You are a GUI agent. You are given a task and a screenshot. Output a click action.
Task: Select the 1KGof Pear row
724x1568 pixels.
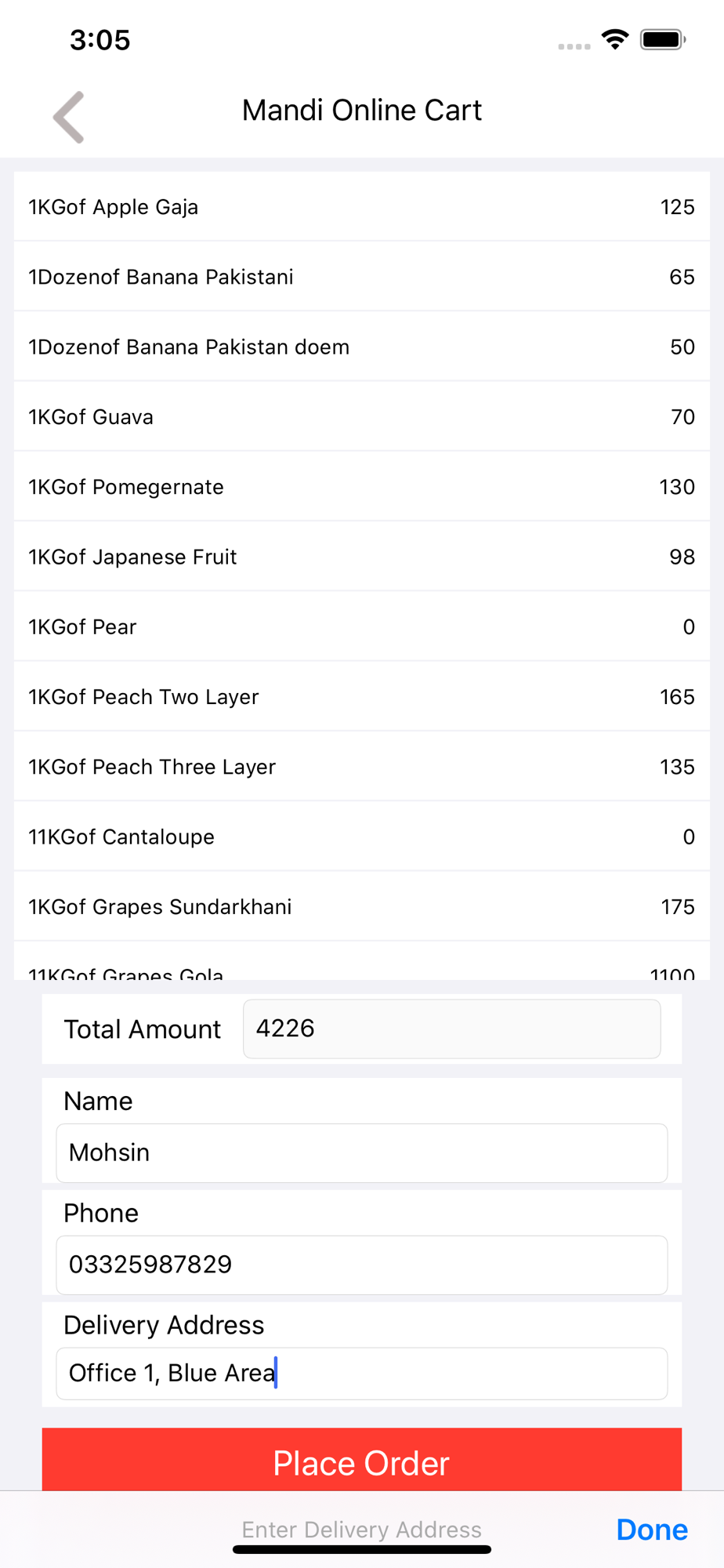(x=362, y=626)
